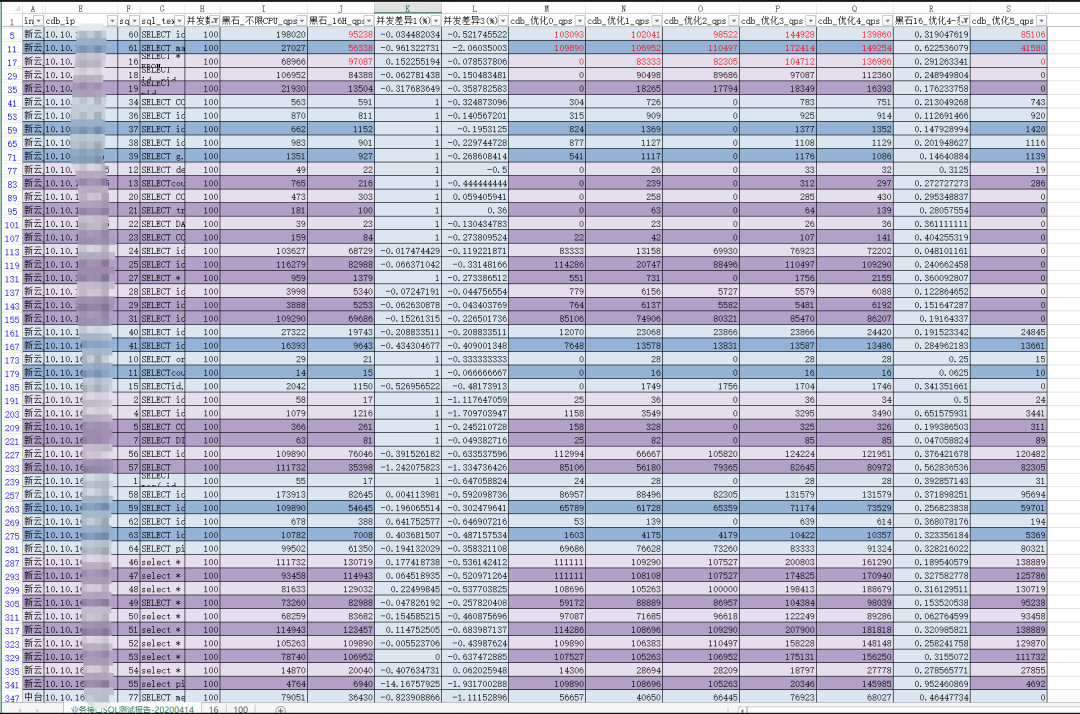This screenshot has height=714, width=1080.
Task: Click the cell containing 0.46447734
Action: point(932,697)
